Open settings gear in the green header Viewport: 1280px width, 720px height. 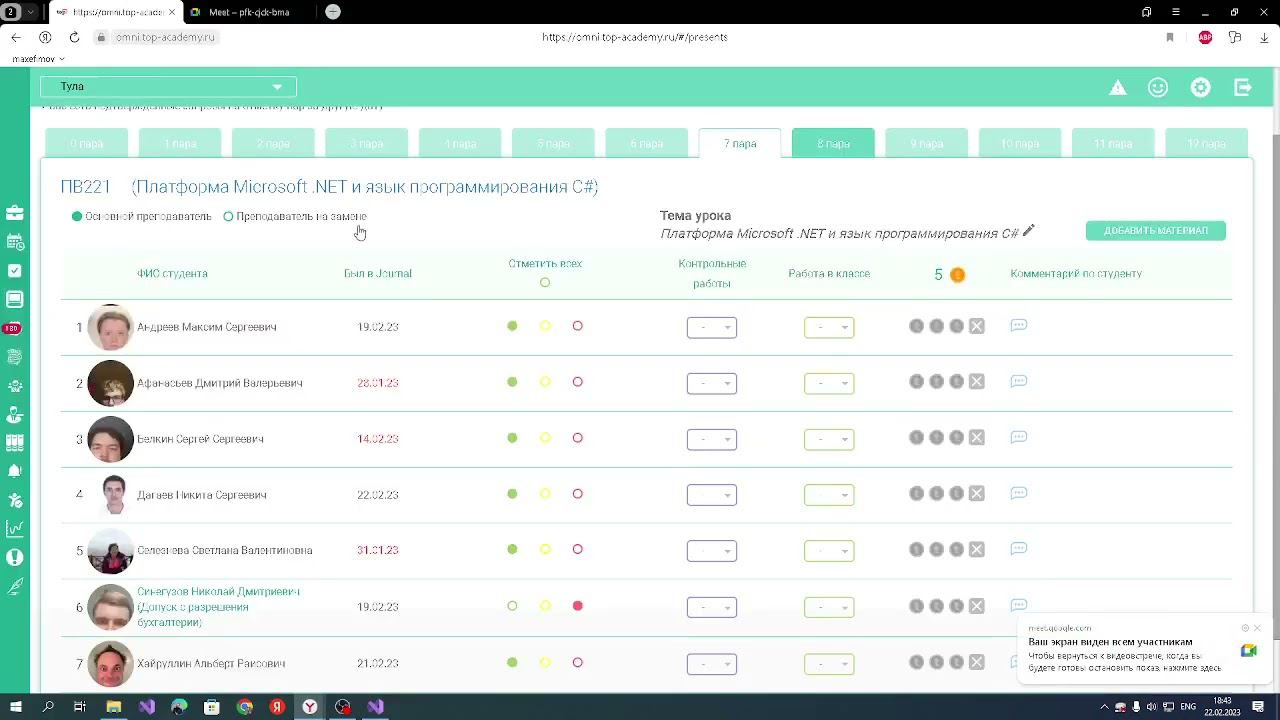(1201, 88)
